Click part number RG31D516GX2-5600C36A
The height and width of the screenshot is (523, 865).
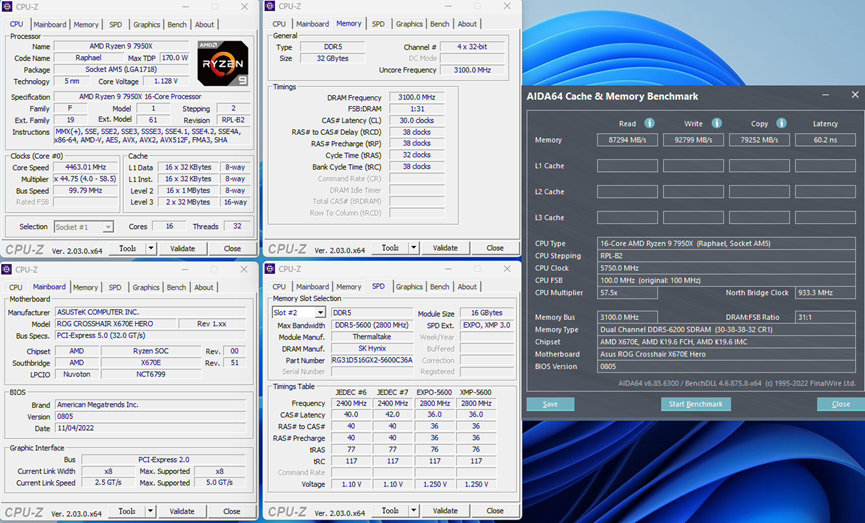click(372, 360)
